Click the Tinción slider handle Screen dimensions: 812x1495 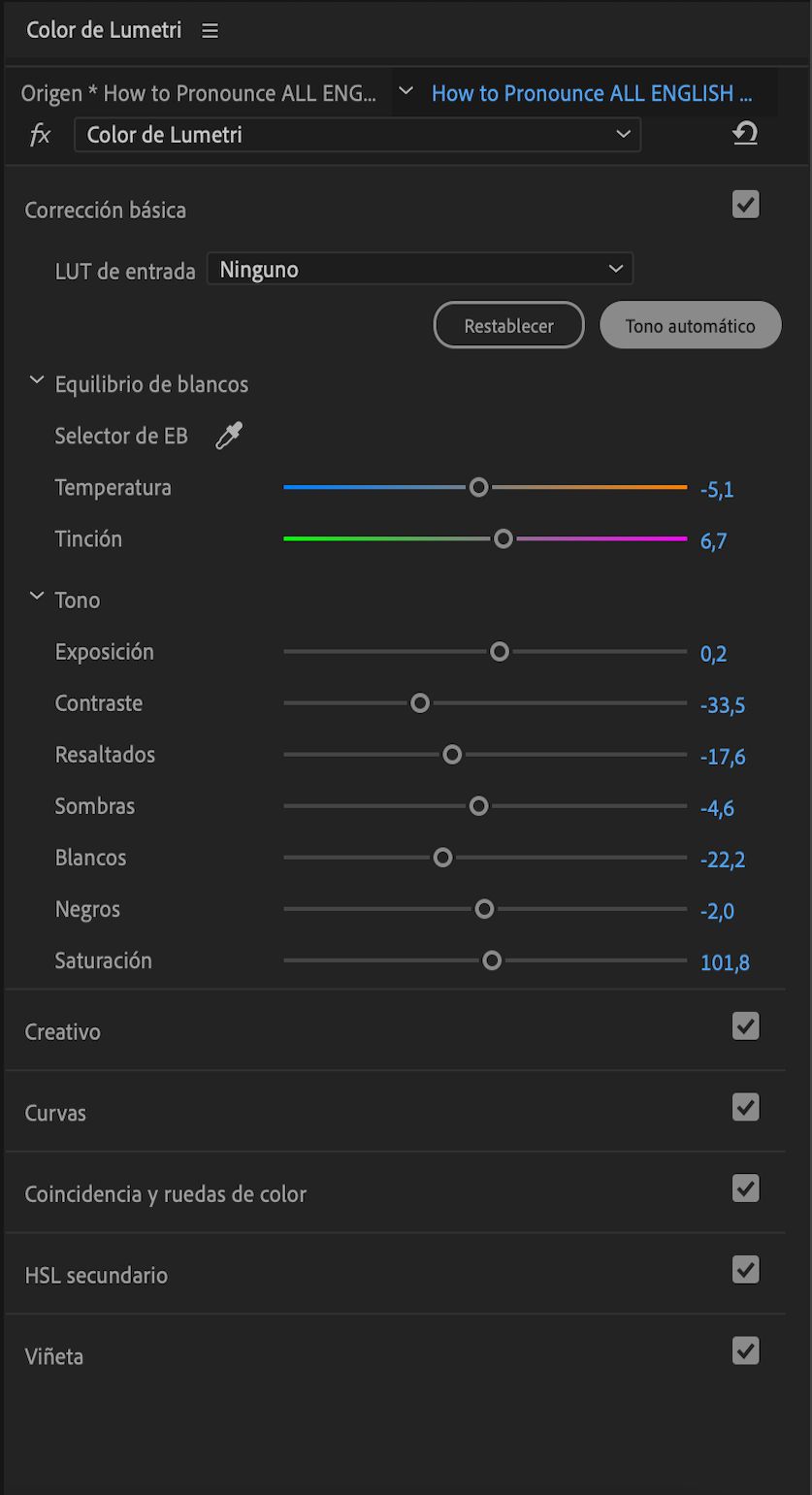click(x=503, y=537)
